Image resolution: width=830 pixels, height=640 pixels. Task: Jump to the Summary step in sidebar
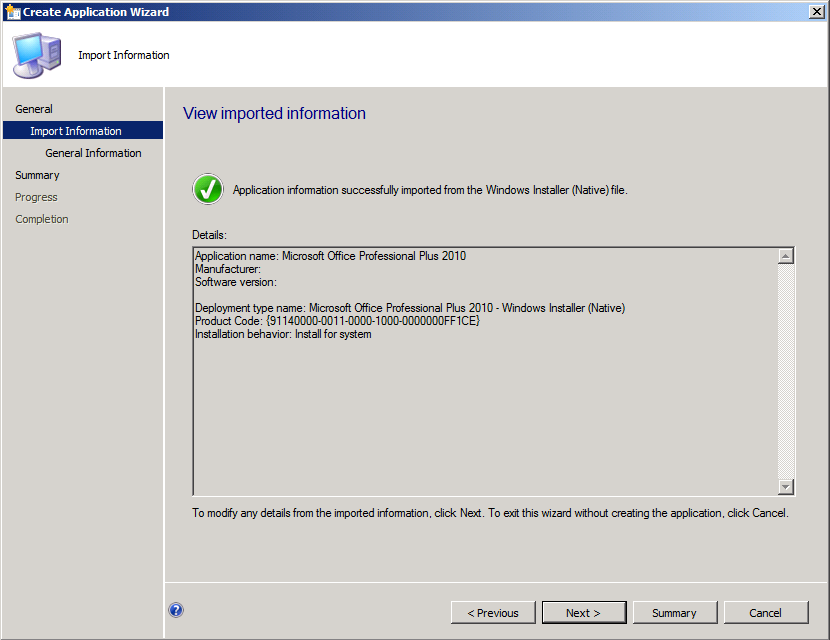coord(37,175)
